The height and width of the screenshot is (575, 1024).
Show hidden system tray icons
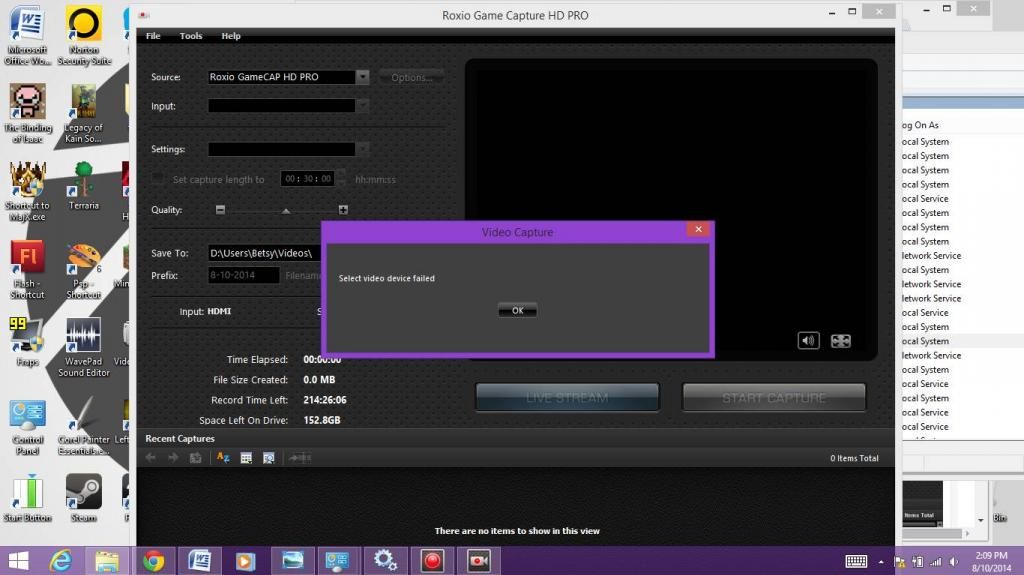pos(881,562)
